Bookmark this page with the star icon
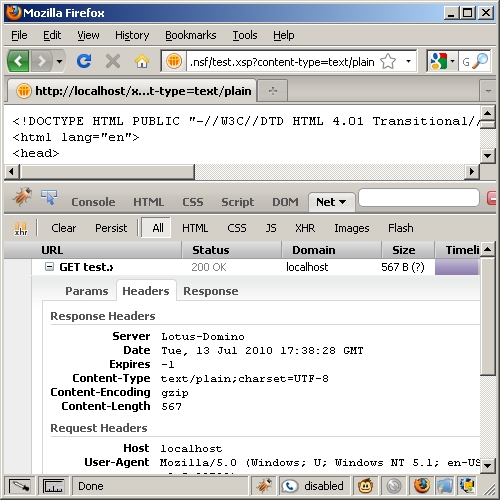Viewport: 500px width, 500px height. [x=388, y=61]
